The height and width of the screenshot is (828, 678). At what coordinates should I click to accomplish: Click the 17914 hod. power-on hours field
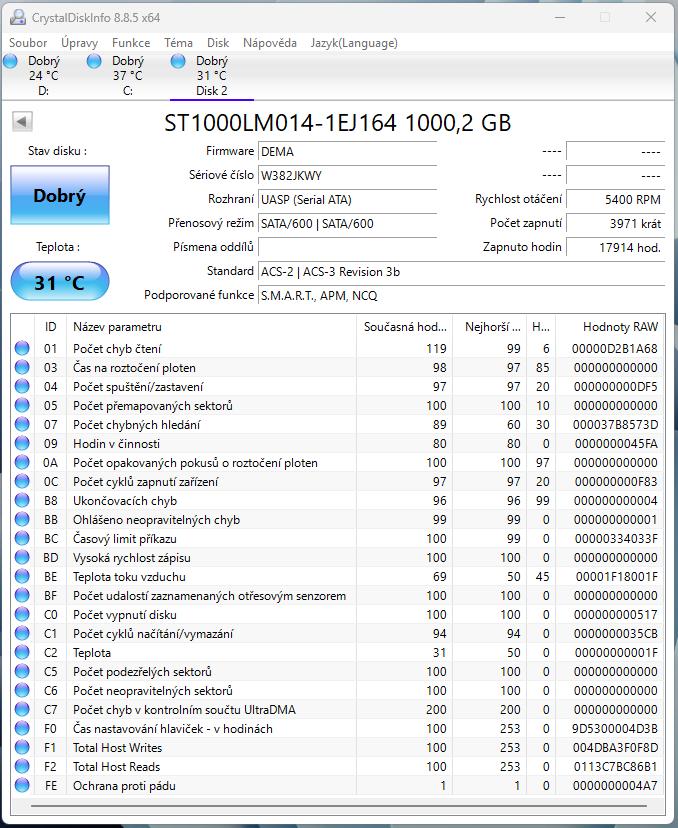point(615,247)
